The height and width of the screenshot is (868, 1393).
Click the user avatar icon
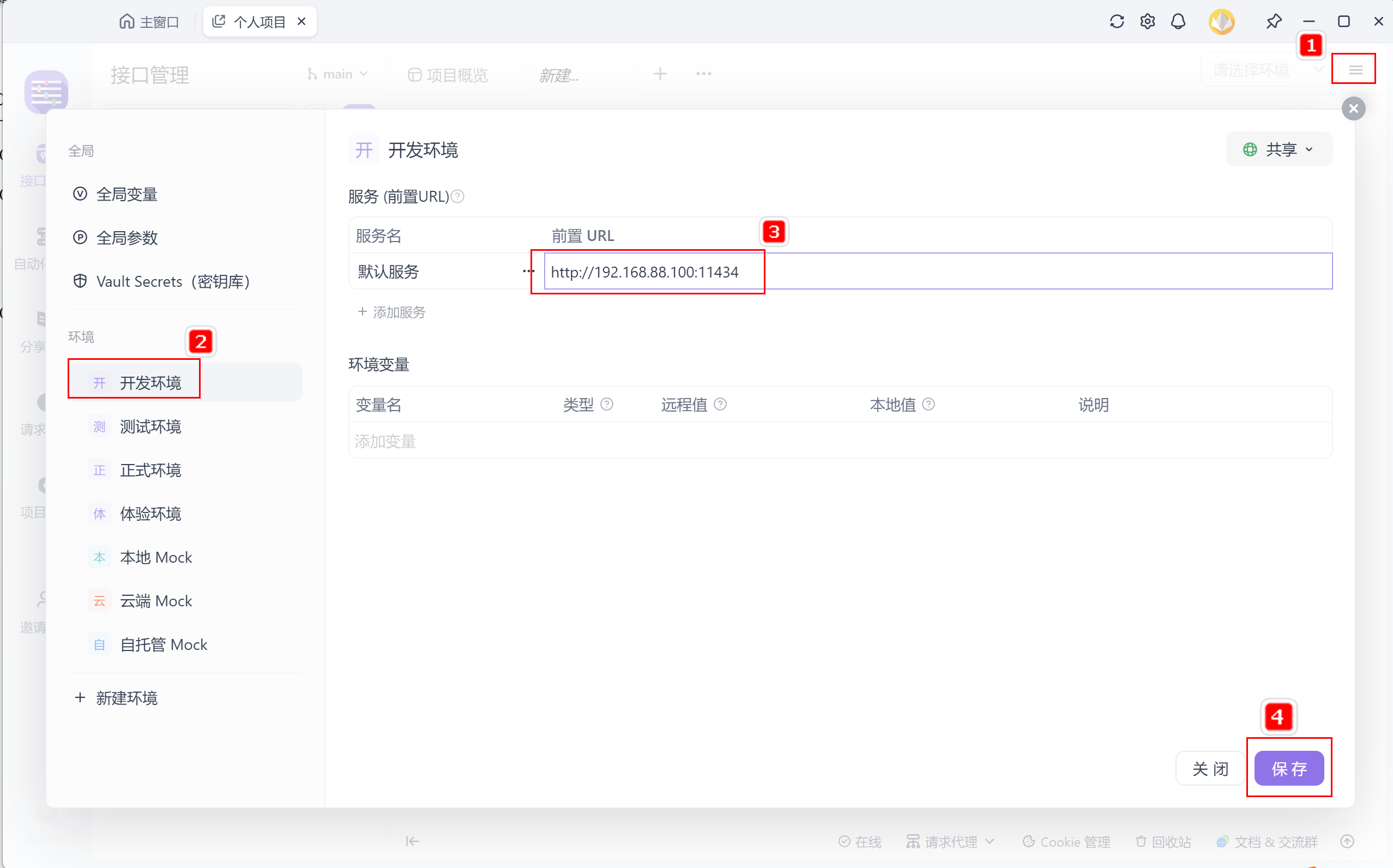click(1221, 22)
